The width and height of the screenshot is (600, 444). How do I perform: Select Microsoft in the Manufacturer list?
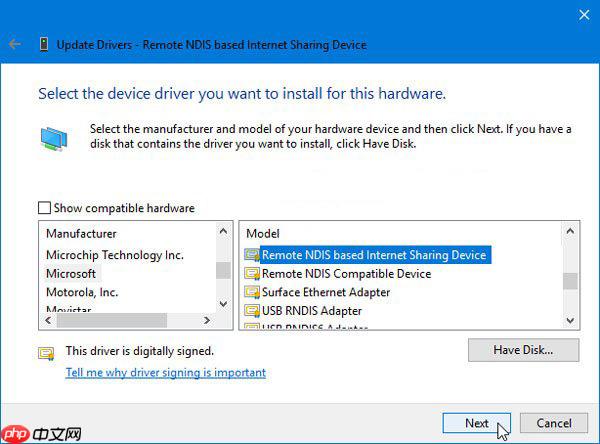[71, 274]
